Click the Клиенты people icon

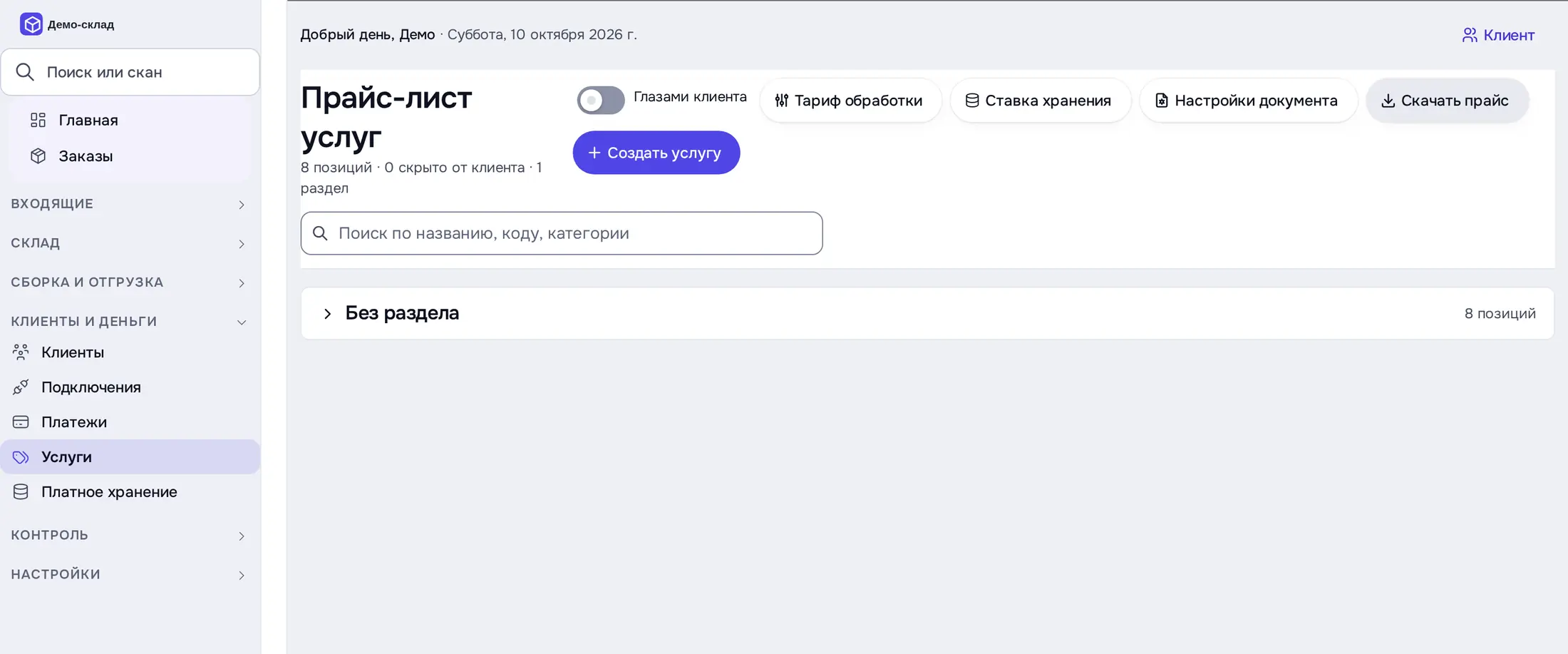[21, 352]
